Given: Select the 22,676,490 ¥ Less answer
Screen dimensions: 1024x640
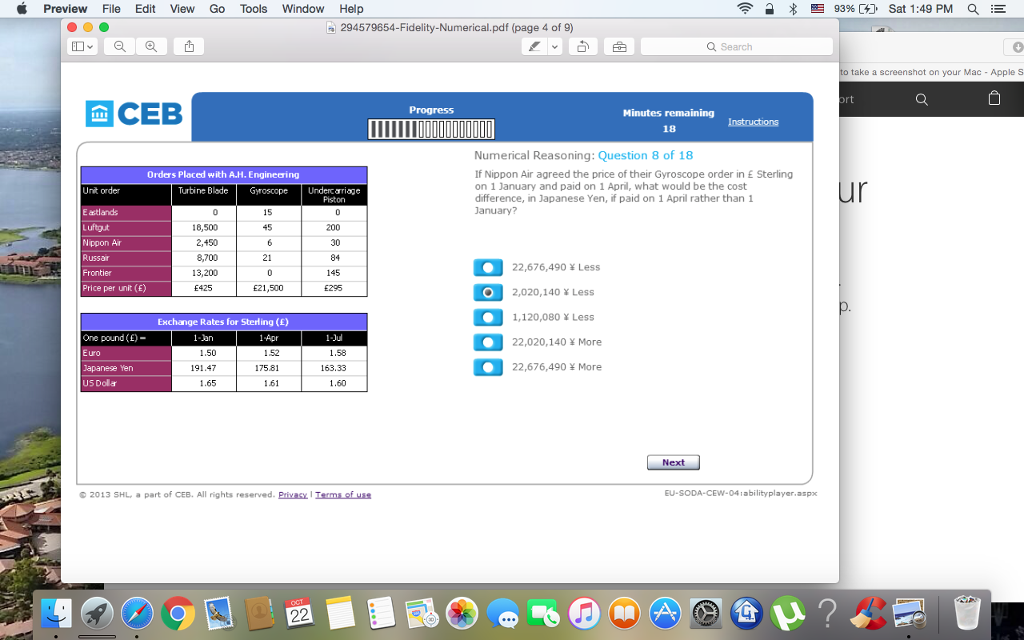Looking at the screenshot, I should [x=488, y=267].
